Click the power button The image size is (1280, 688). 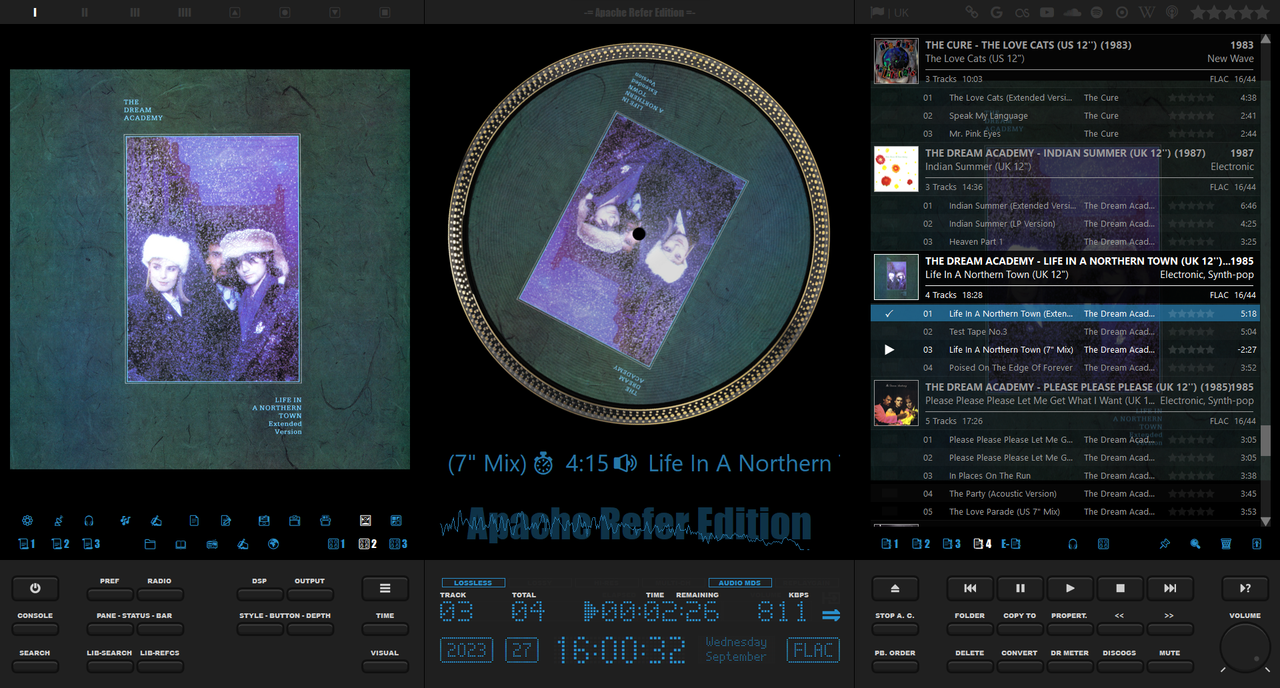[x=35, y=588]
